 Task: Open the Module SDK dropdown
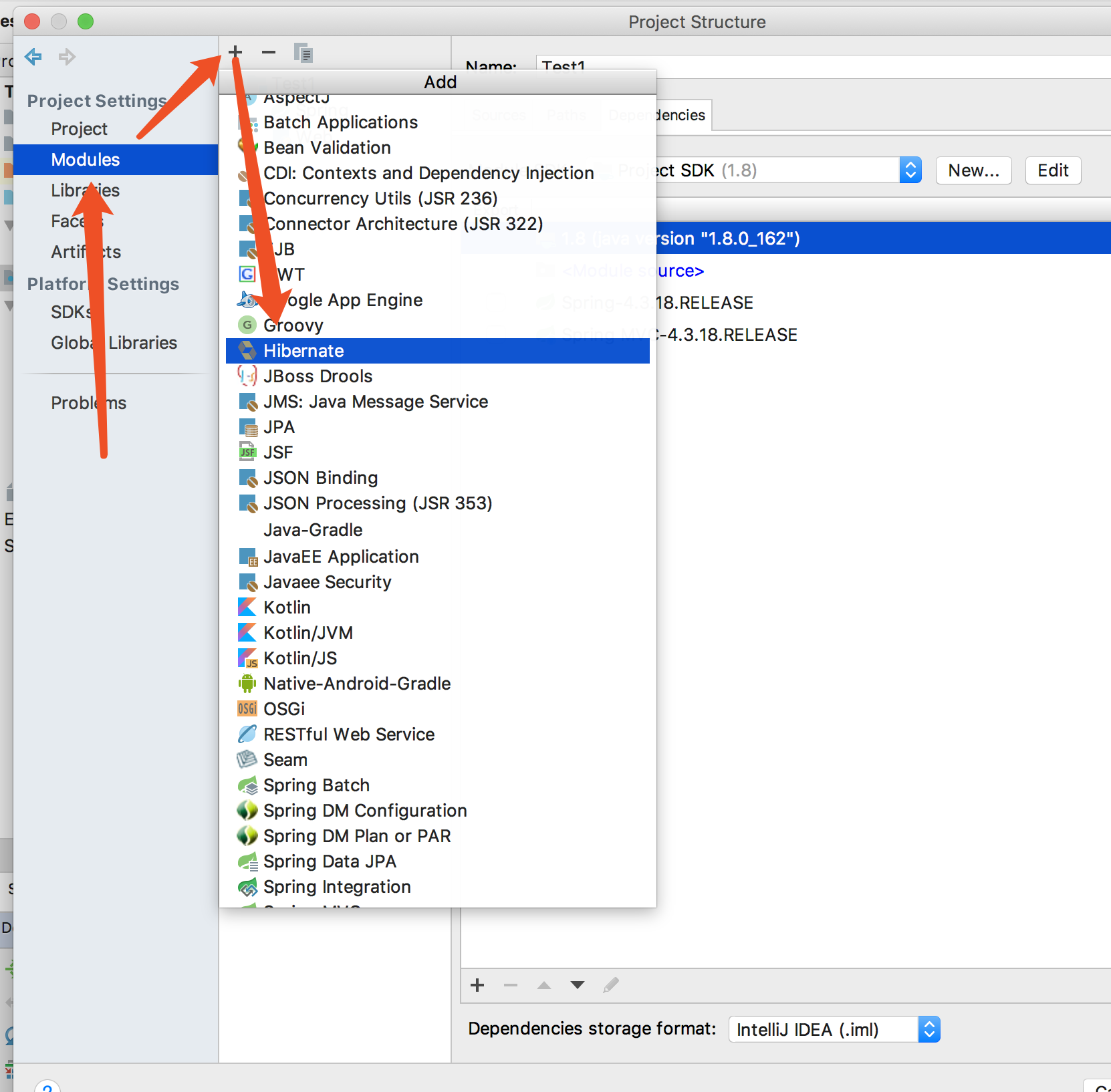tap(910, 170)
